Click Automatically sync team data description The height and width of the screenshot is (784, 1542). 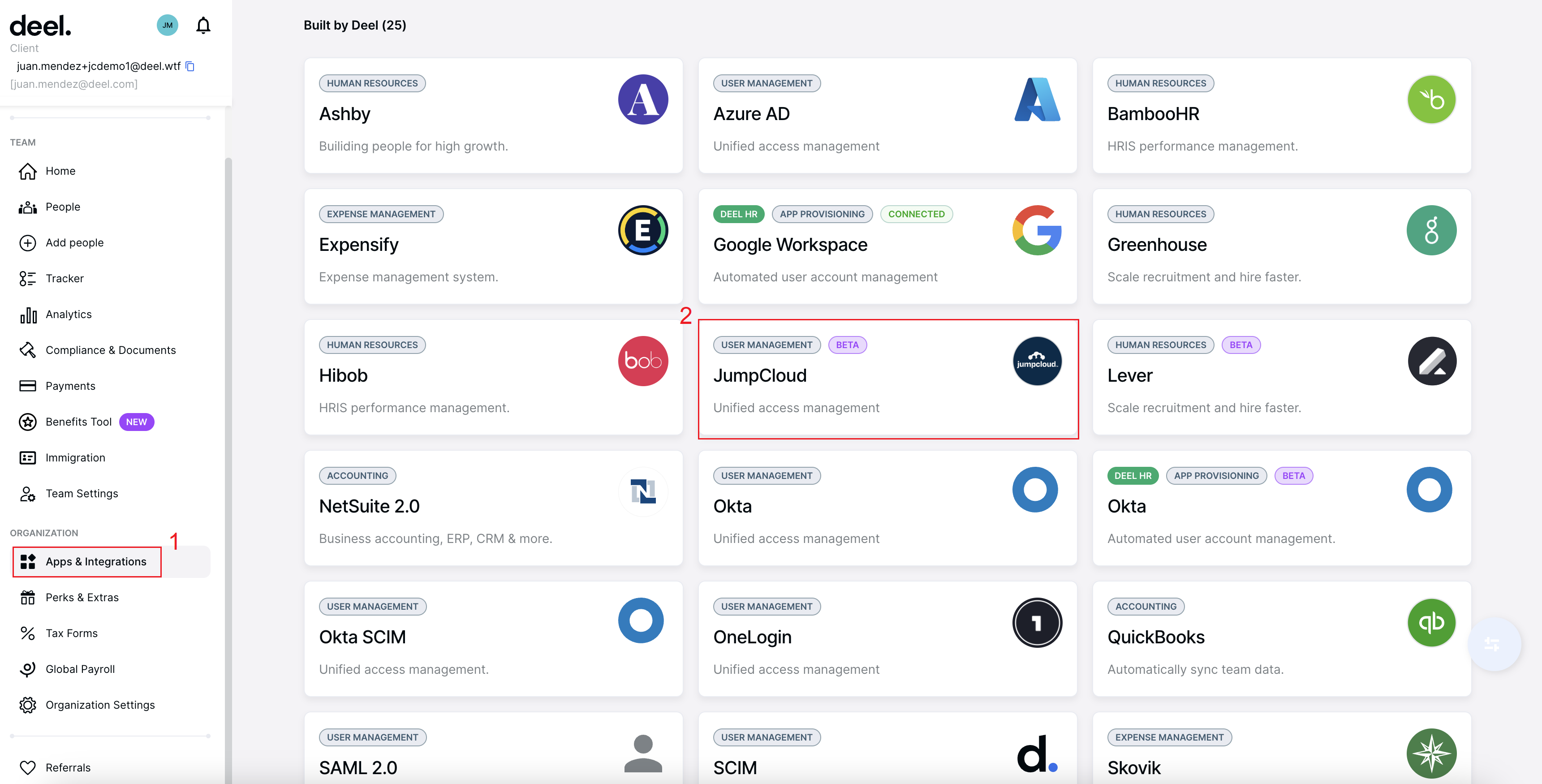click(x=1195, y=670)
